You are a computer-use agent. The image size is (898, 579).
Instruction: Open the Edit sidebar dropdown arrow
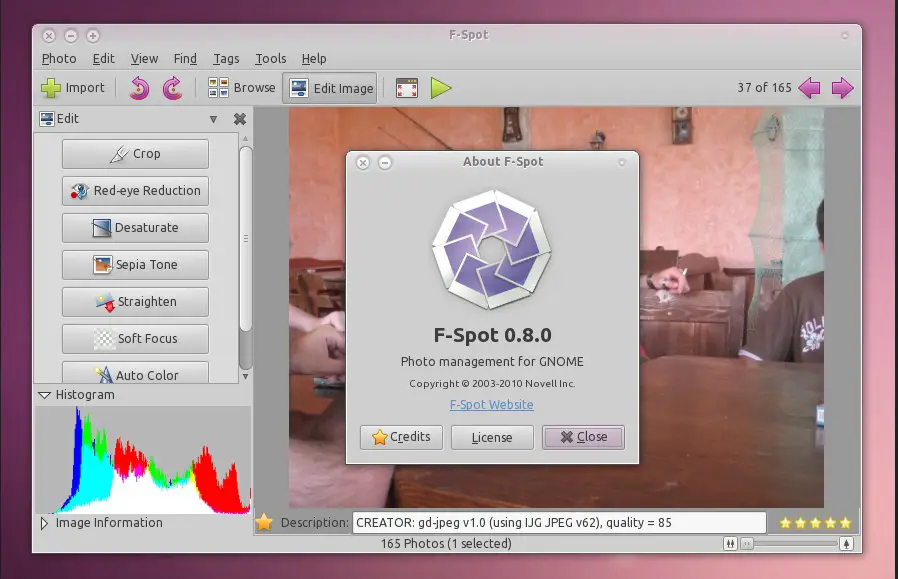(x=213, y=119)
